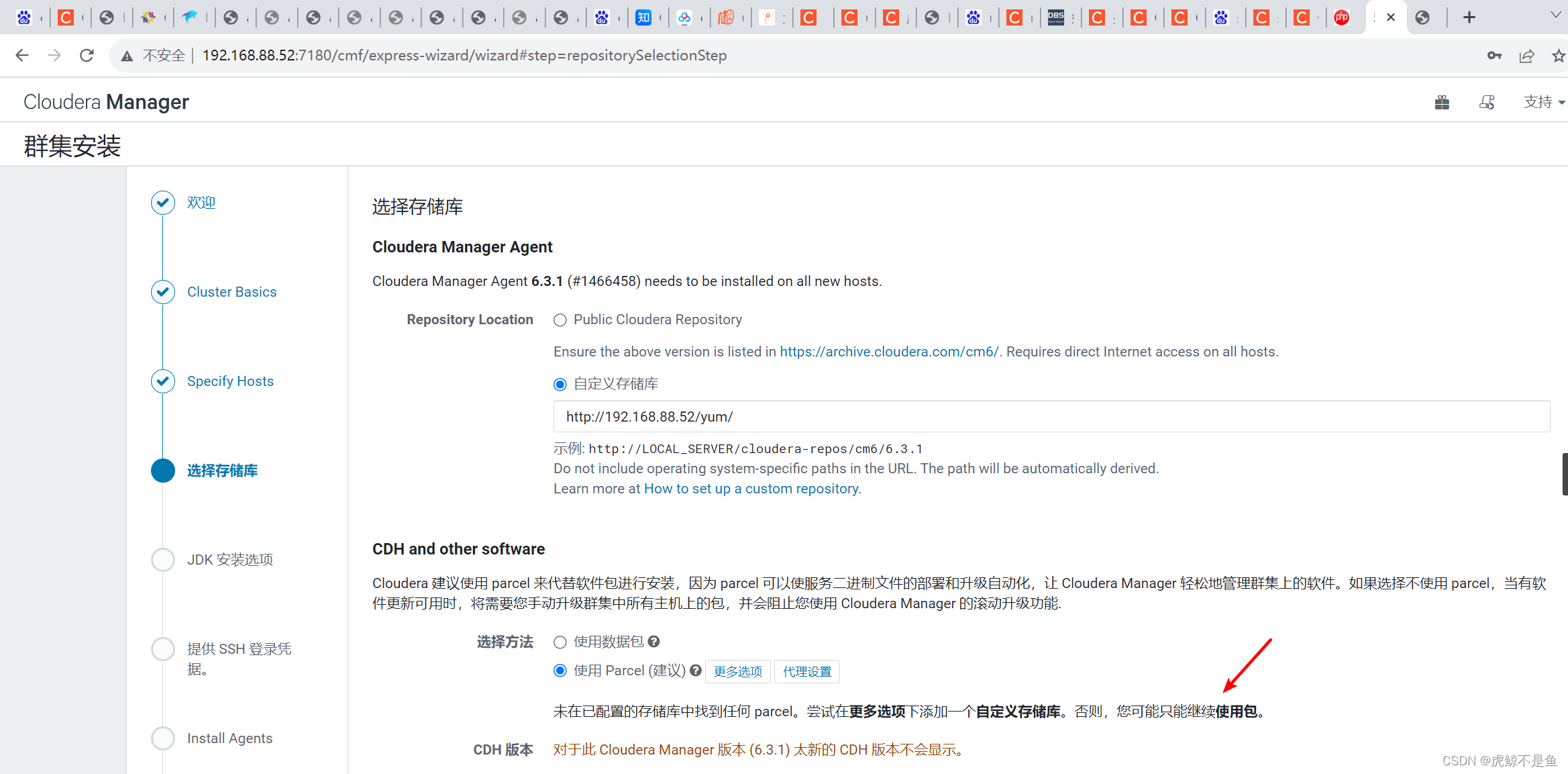Go to the Specify Hosts wizard step
This screenshot has width=1568, height=774.
(x=230, y=381)
